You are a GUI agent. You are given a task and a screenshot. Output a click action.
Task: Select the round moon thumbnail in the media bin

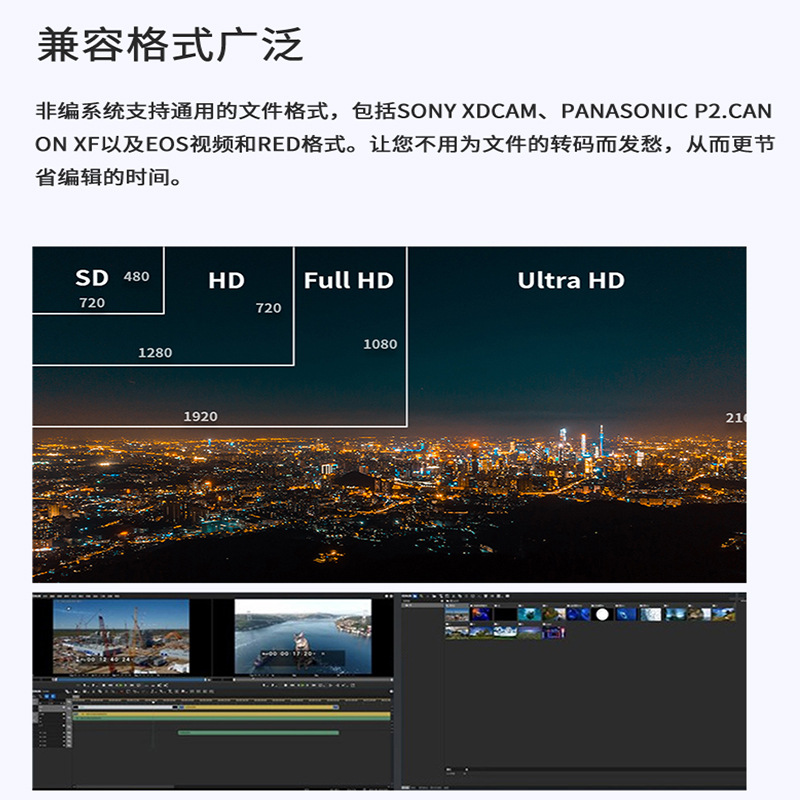pyautogui.click(x=604, y=612)
